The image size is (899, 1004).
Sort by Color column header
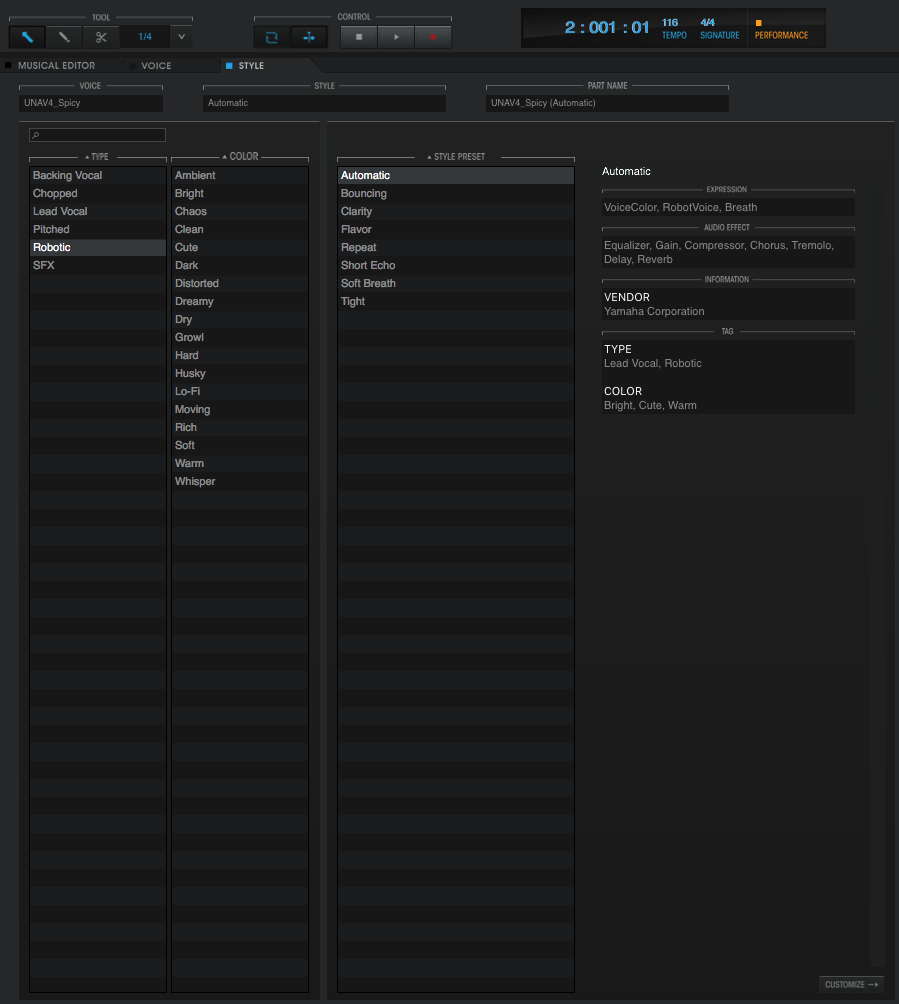(241, 157)
